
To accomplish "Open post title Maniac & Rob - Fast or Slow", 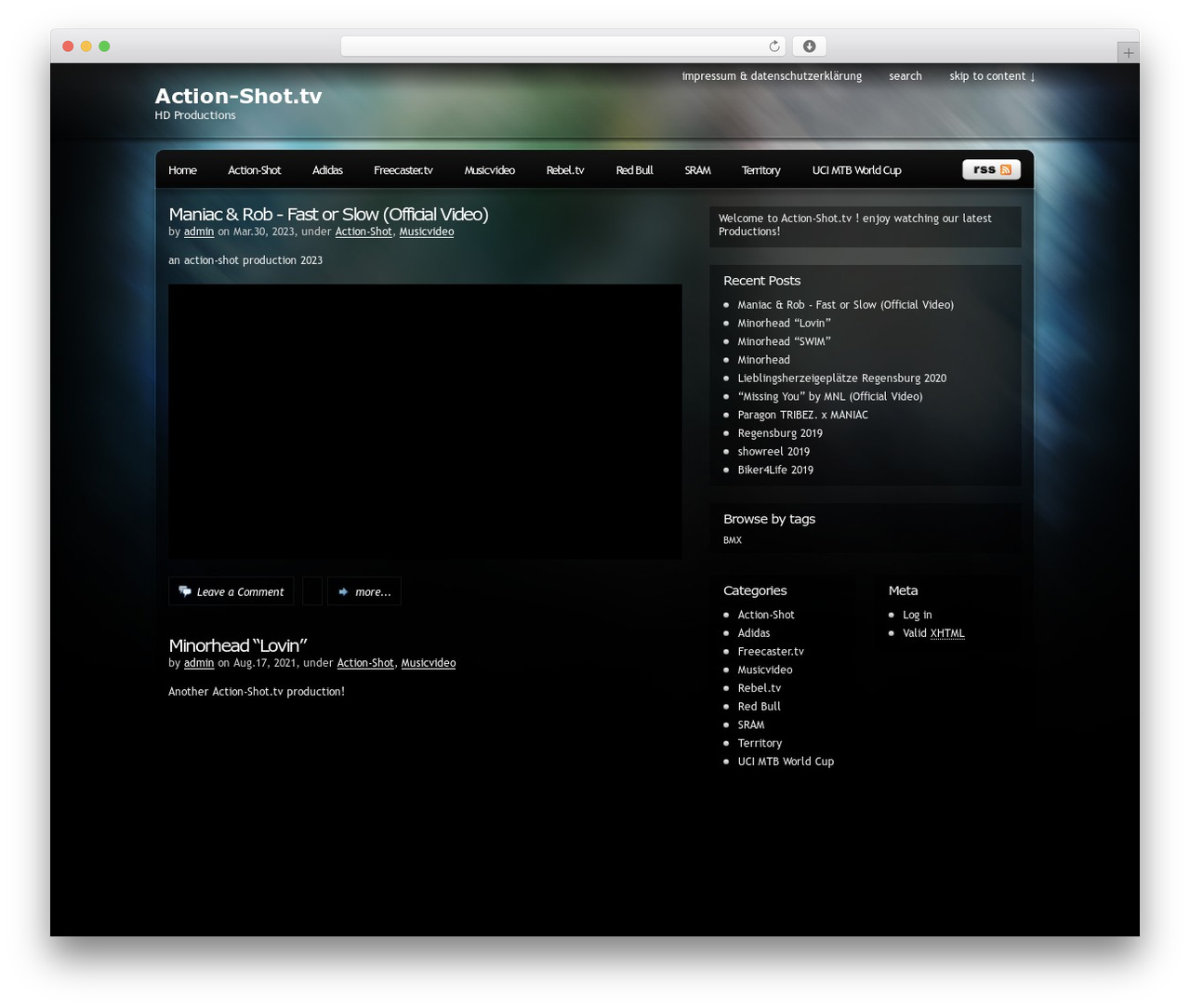I will point(328,214).
